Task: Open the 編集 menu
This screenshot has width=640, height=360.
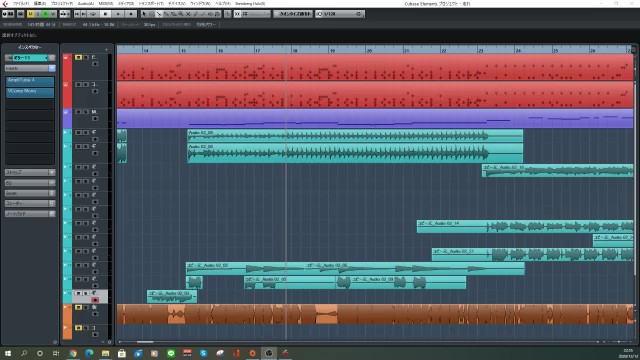Action: 40,4
